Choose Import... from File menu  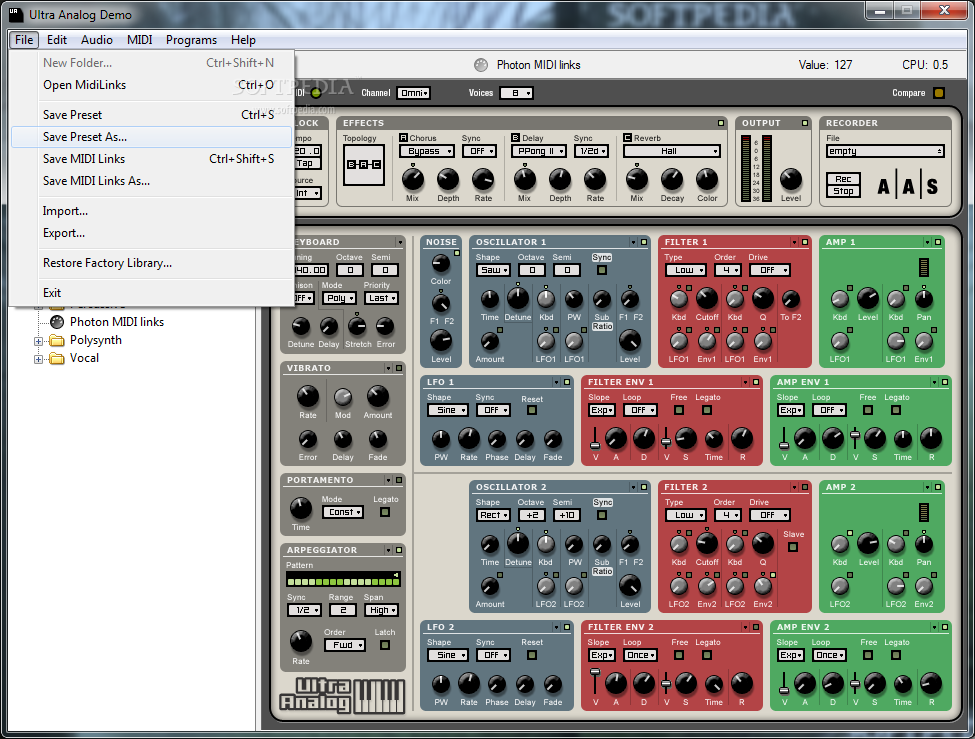click(x=151, y=211)
